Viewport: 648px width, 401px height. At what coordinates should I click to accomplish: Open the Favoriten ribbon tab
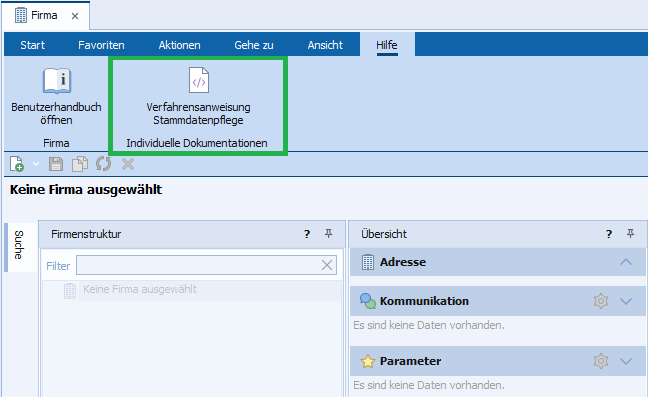101,45
